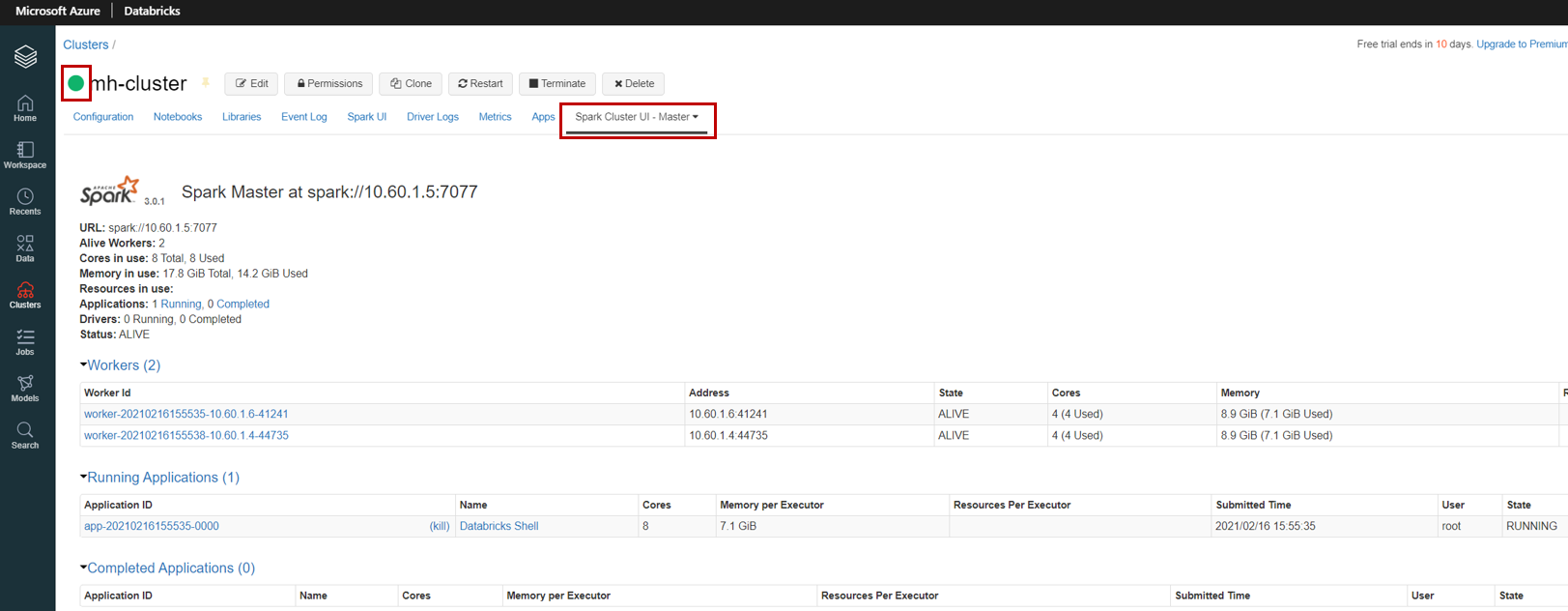Open Data in the sidebar
1568x611 pixels.
coord(25,248)
